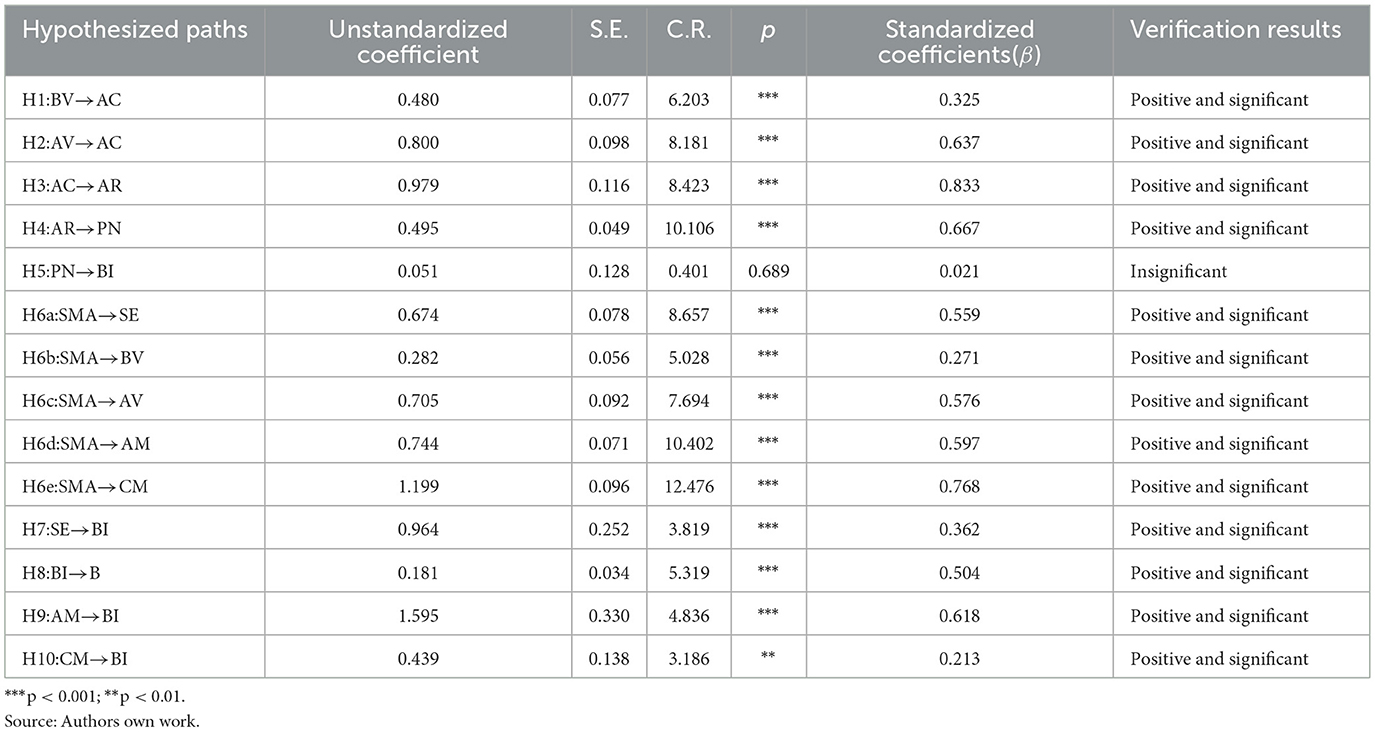Select the p value 0.689 cell
Image resolution: width=1375 pixels, height=732 pixels.
pos(768,272)
